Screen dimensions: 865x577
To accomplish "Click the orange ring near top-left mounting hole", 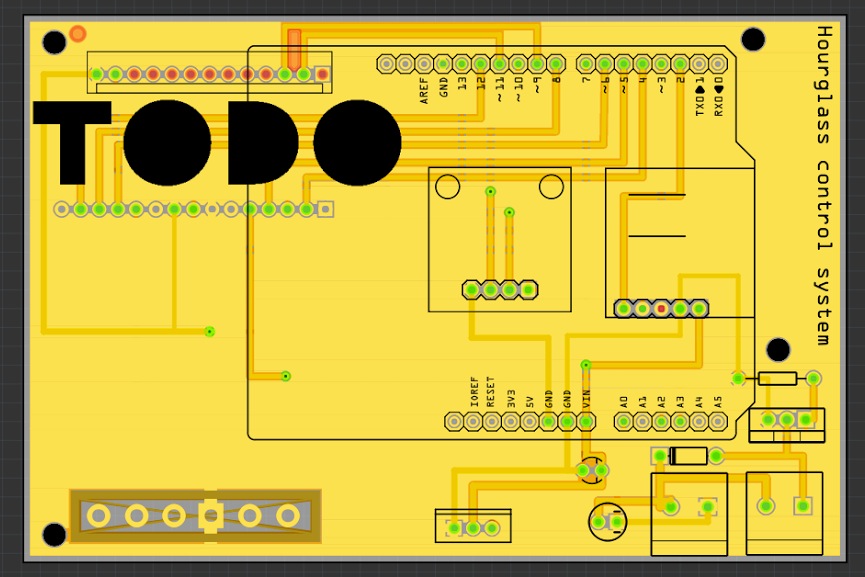I will pyautogui.click(x=78, y=34).
